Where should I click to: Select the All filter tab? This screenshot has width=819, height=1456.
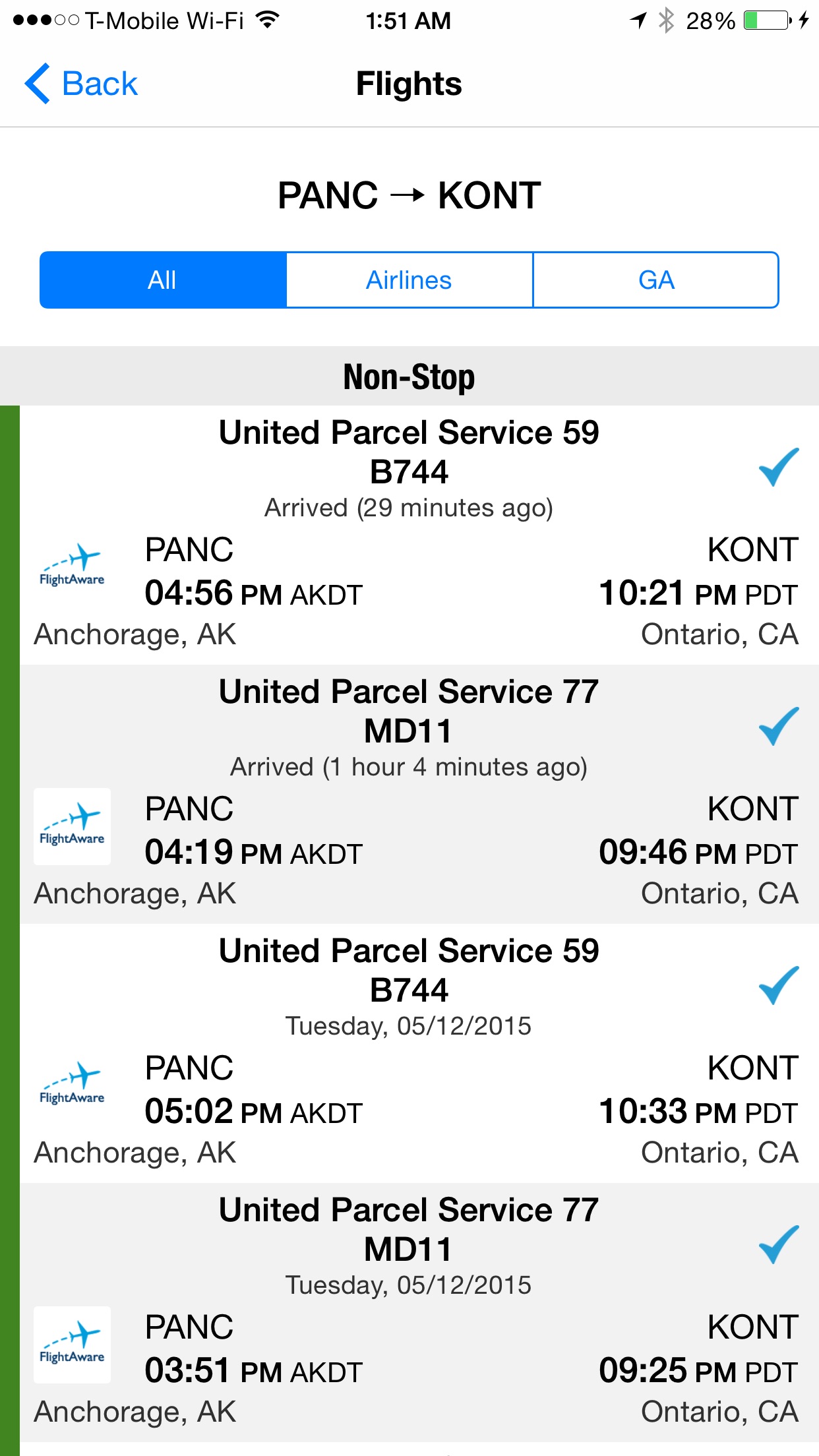[x=163, y=280]
